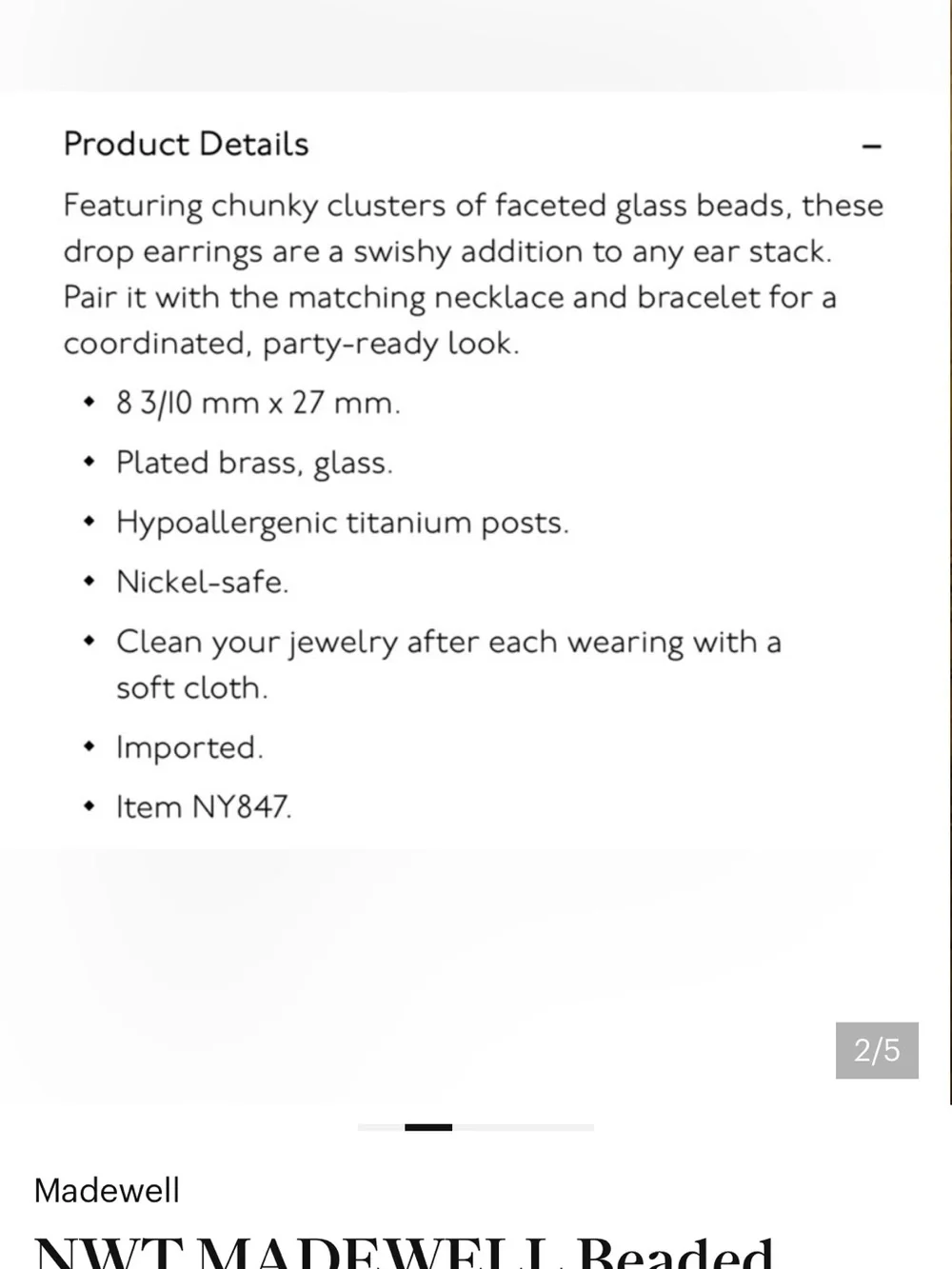Click the product description paragraph text
This screenshot has width=952, height=1269.
pos(473,274)
